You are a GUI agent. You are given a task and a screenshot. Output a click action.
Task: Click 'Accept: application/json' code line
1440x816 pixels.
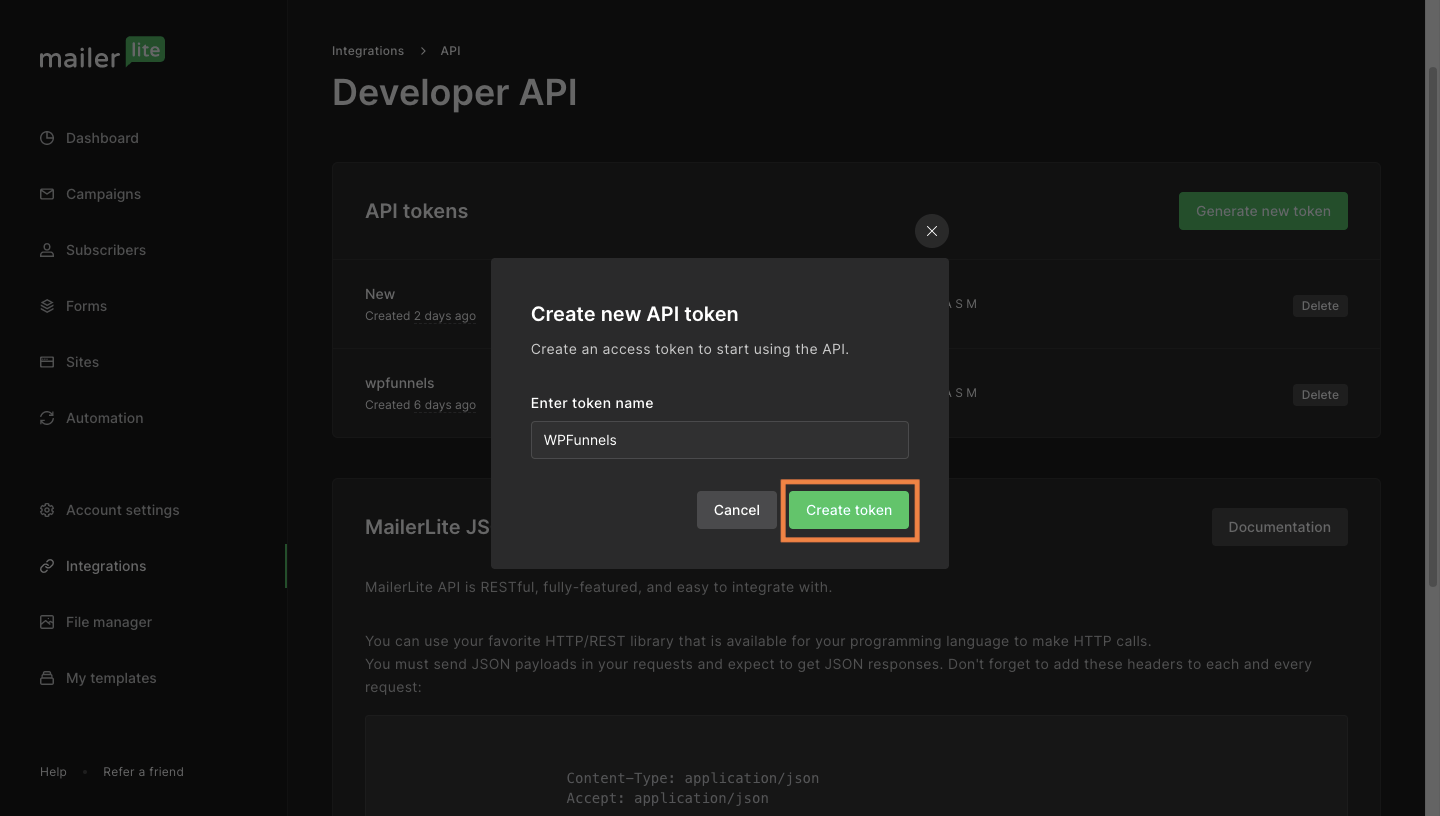668,798
